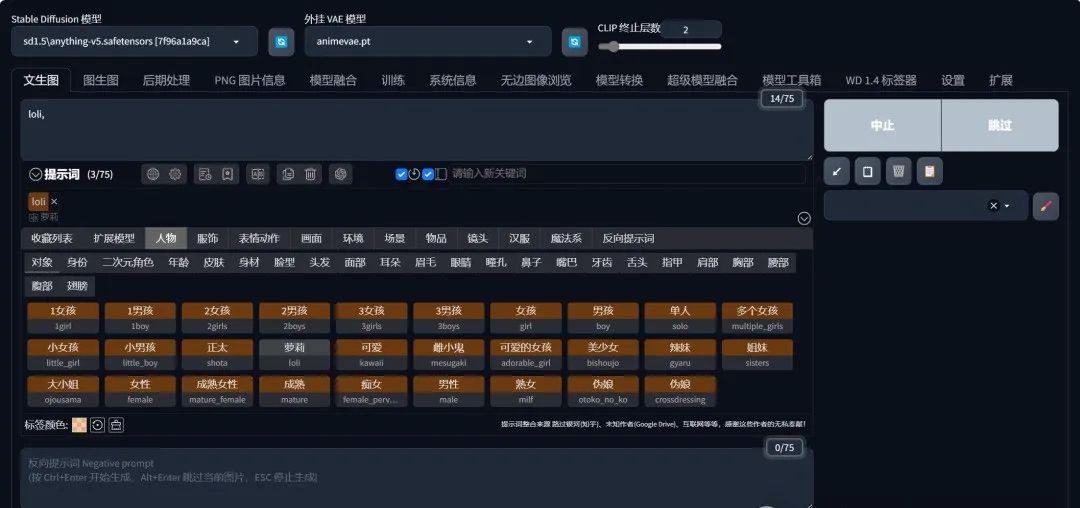1080x508 pixels.
Task: Remove the loli keyword tag
Action: pyautogui.click(x=54, y=202)
